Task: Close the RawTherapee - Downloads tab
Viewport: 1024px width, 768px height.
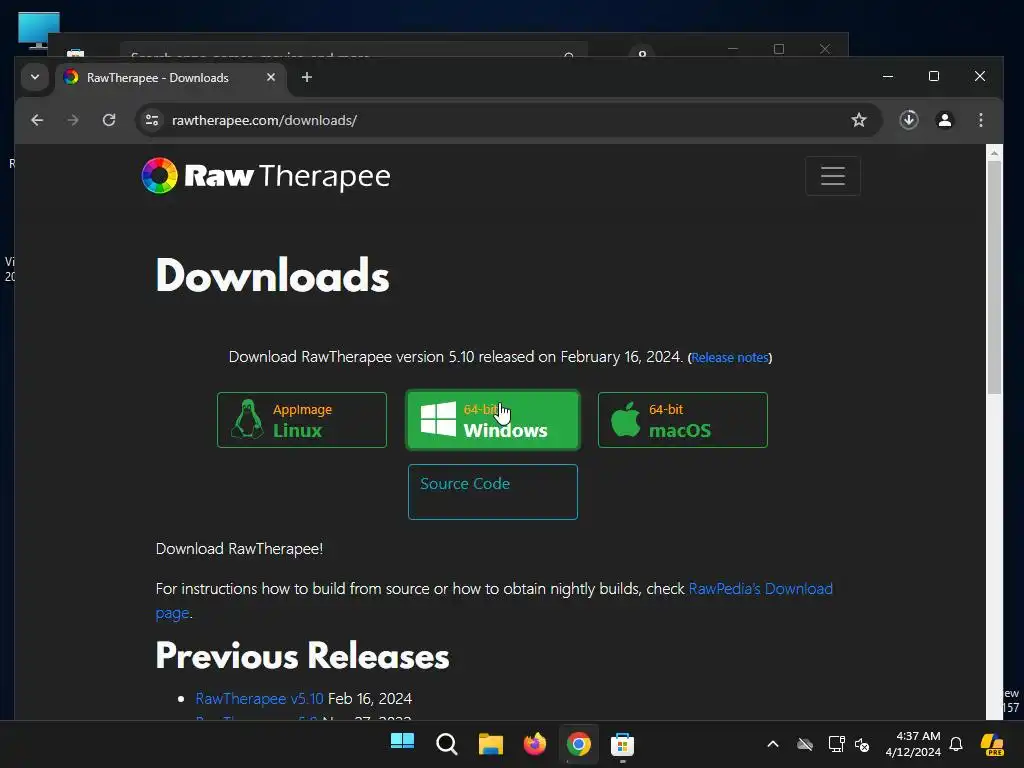Action: coord(271,77)
